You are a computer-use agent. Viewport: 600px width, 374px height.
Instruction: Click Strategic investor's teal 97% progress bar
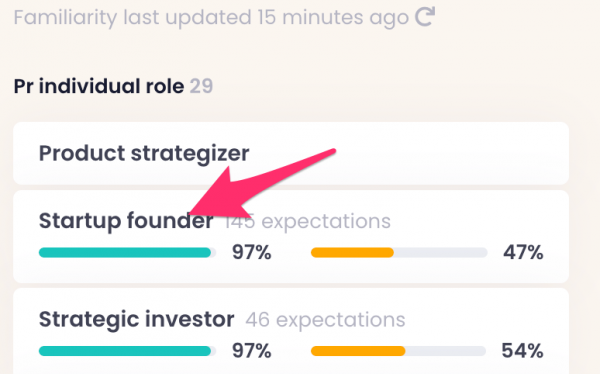(x=127, y=351)
